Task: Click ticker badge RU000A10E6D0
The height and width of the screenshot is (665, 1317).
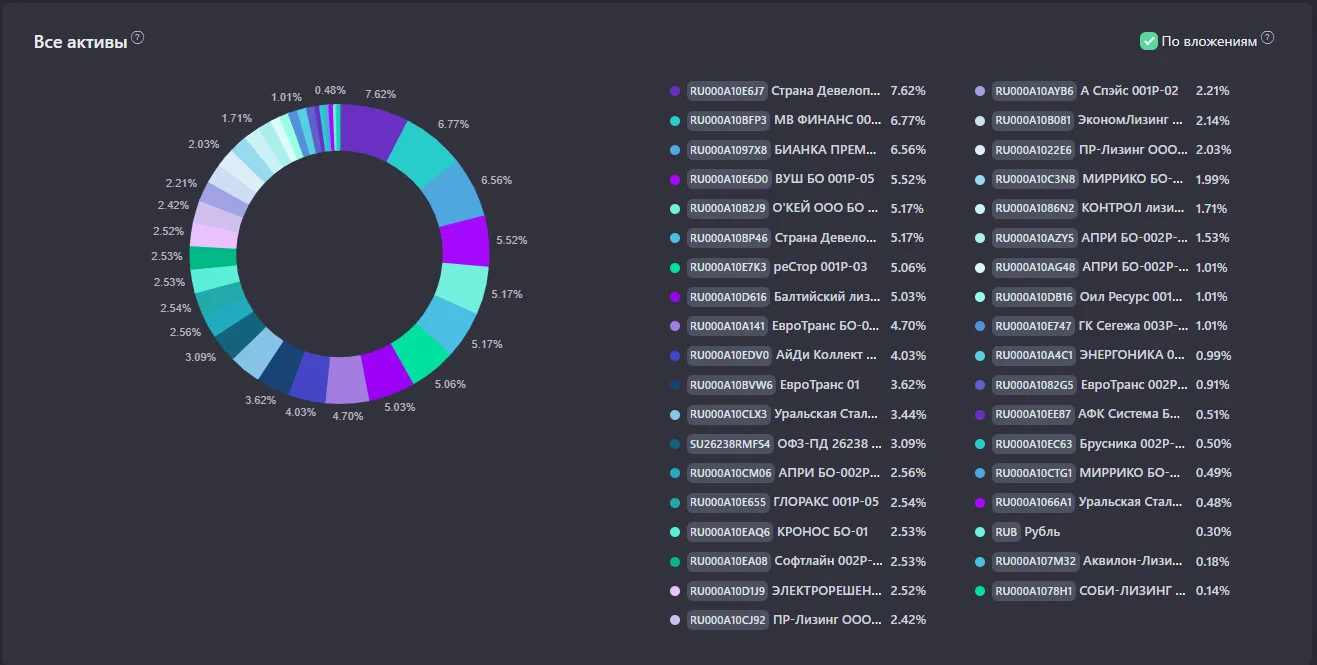Action: click(729, 179)
